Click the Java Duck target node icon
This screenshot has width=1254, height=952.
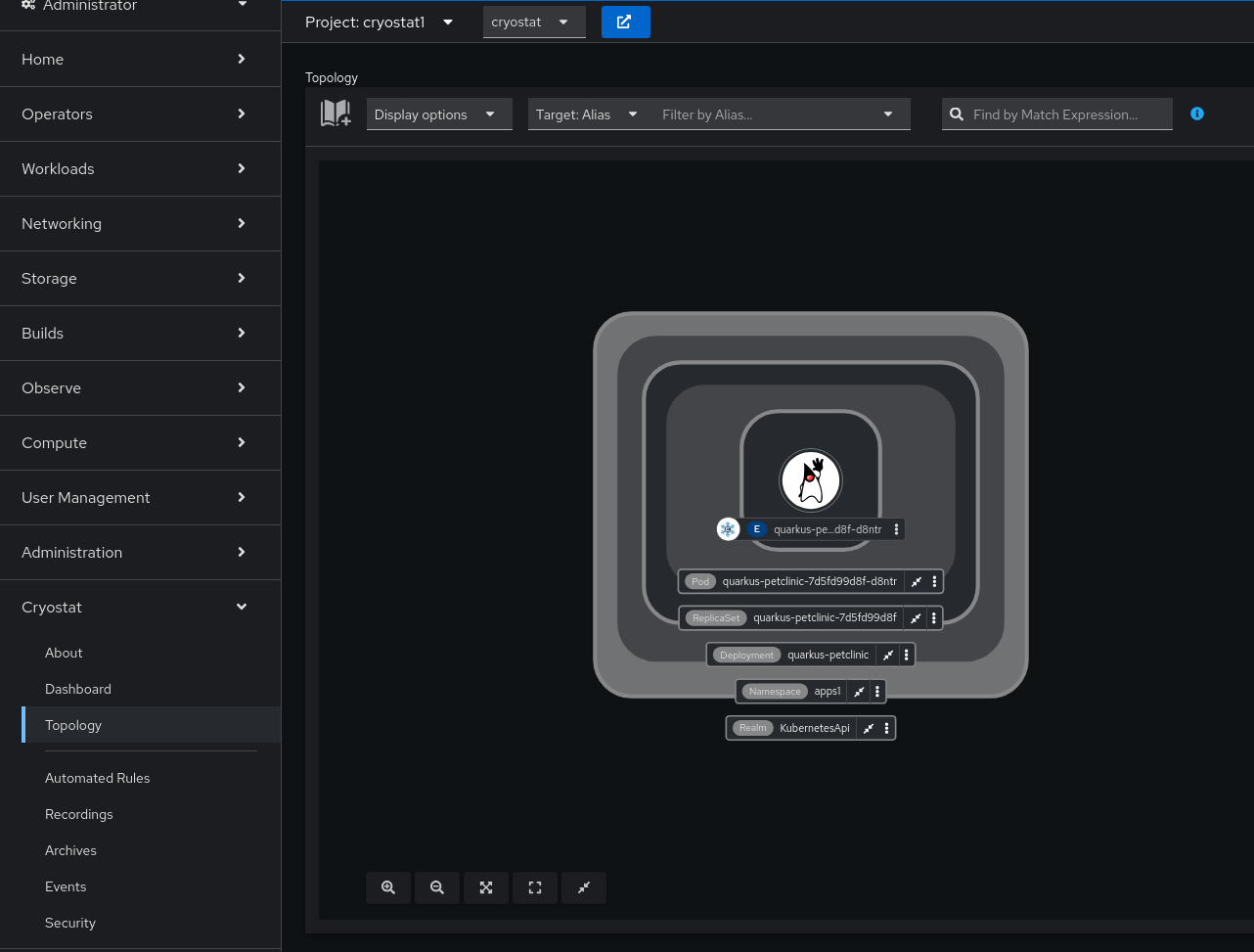point(810,479)
